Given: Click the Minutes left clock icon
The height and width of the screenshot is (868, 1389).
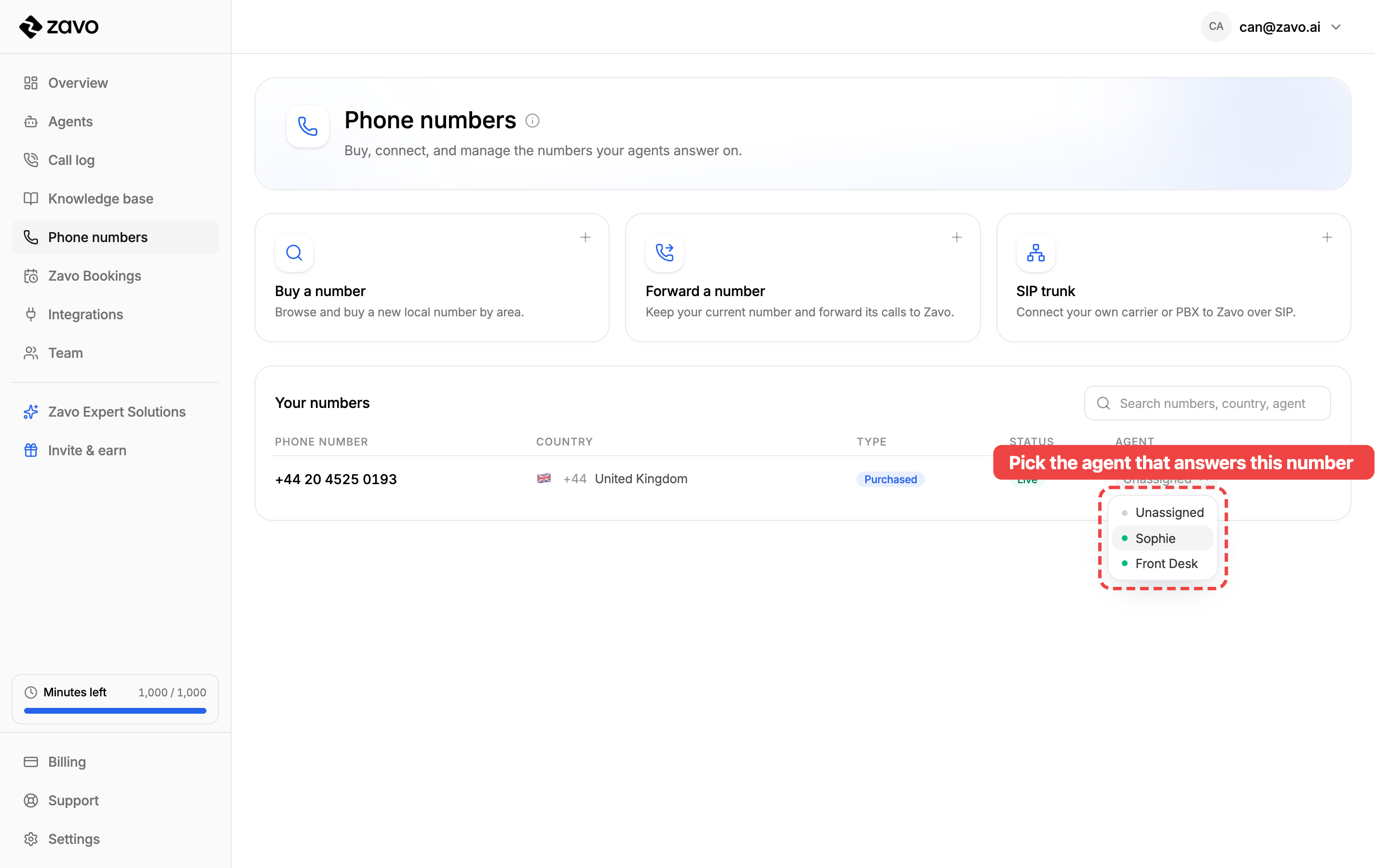Looking at the screenshot, I should 31,692.
